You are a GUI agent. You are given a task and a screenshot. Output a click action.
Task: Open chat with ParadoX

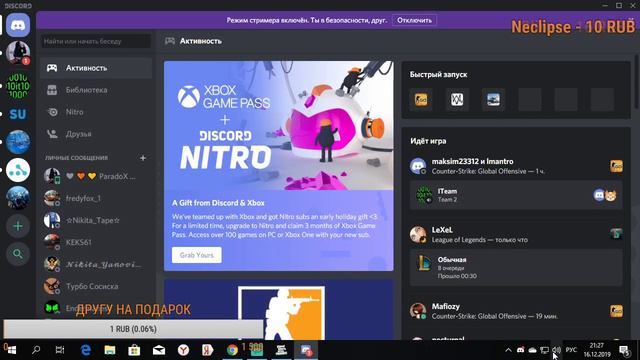96,176
